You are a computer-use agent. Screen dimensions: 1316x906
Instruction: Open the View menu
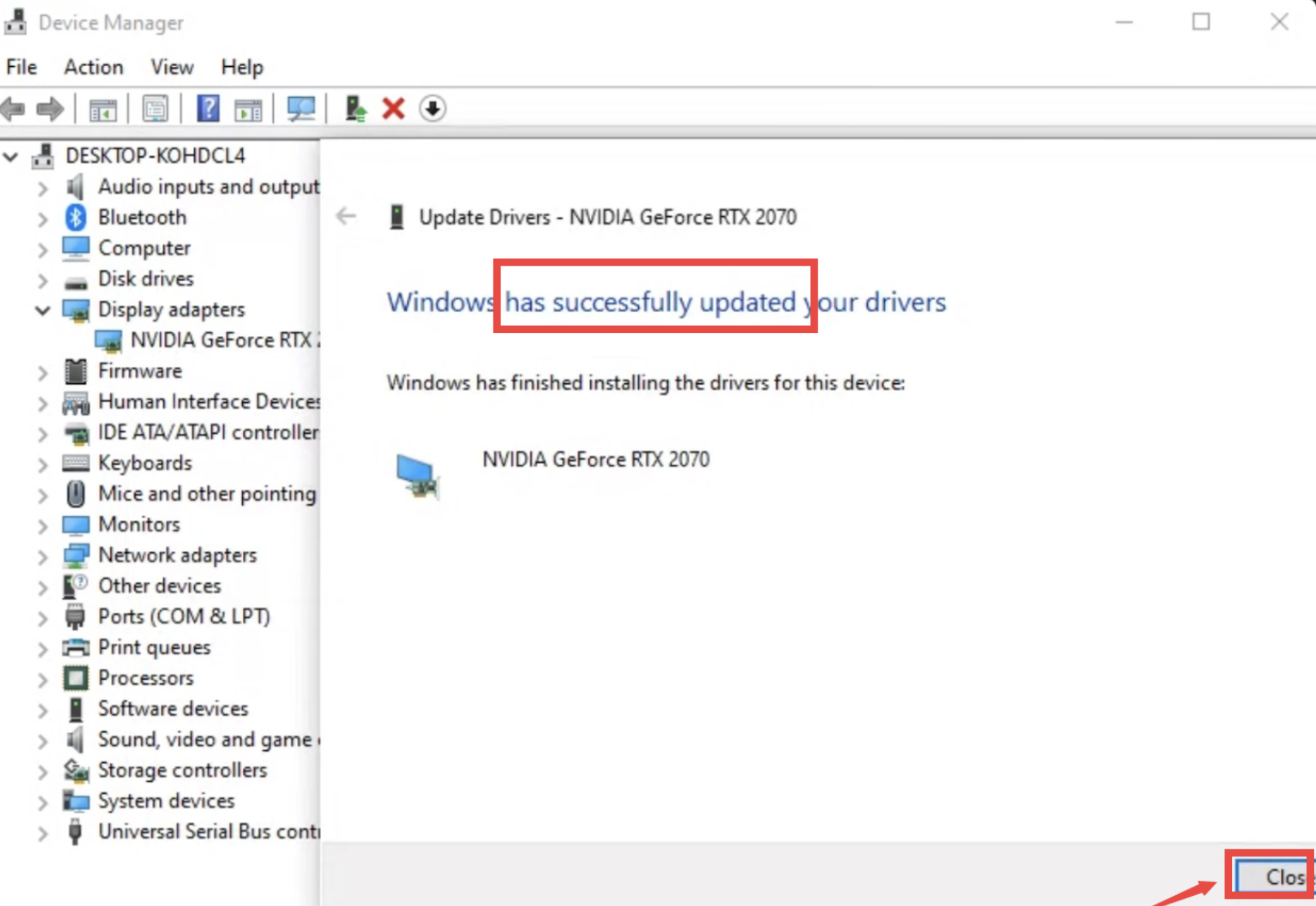tap(172, 67)
